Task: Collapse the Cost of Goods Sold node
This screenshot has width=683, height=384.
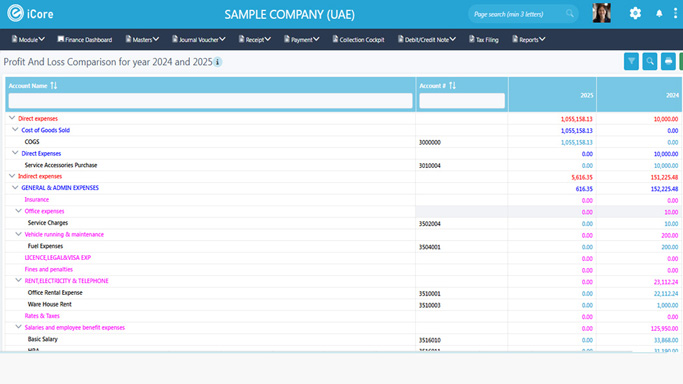Action: point(15,129)
